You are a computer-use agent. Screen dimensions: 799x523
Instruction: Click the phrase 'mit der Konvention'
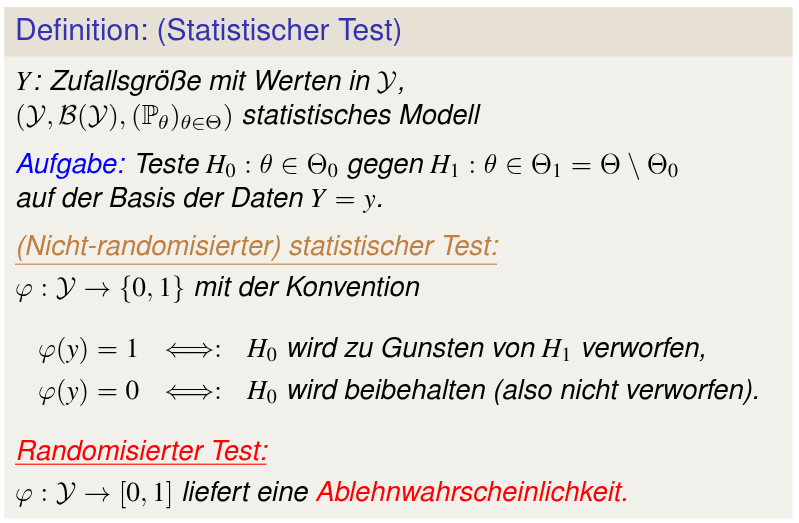coord(307,288)
